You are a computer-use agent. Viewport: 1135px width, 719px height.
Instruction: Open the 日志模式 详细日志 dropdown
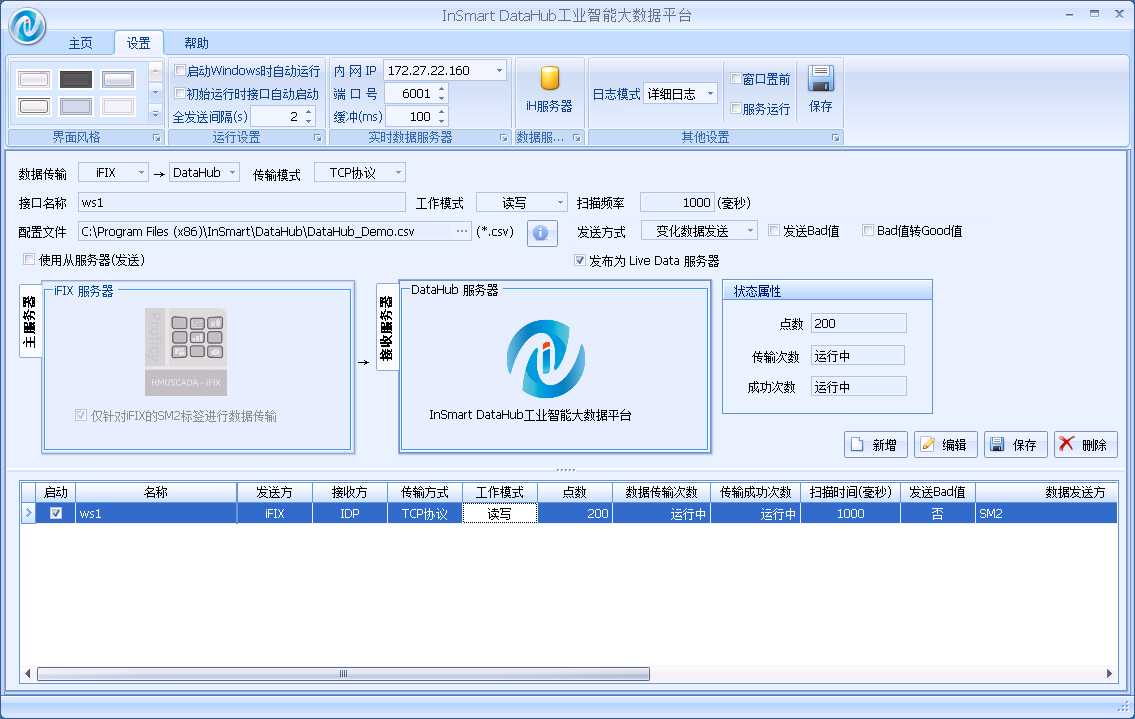711,93
